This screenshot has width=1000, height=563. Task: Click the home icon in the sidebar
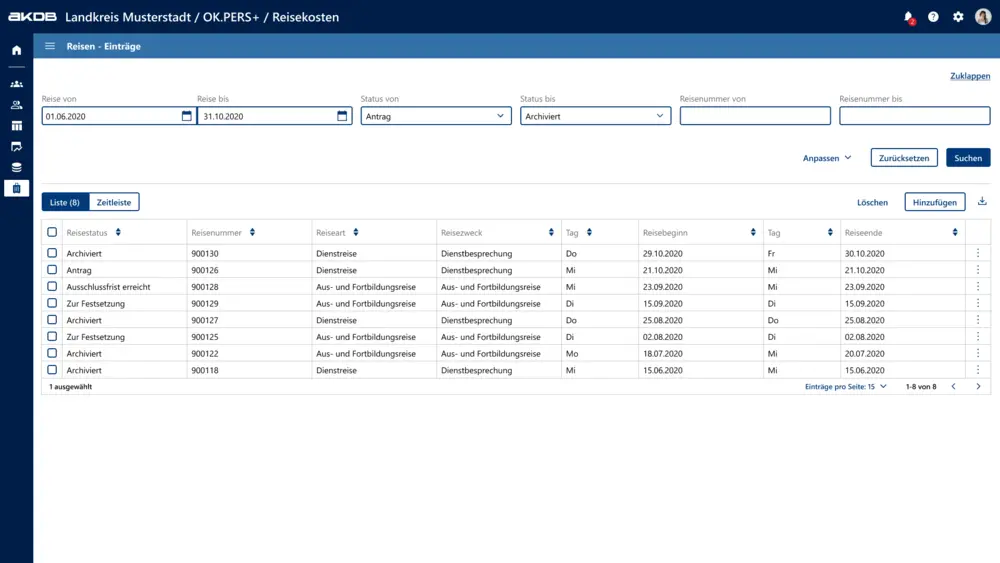[16, 50]
